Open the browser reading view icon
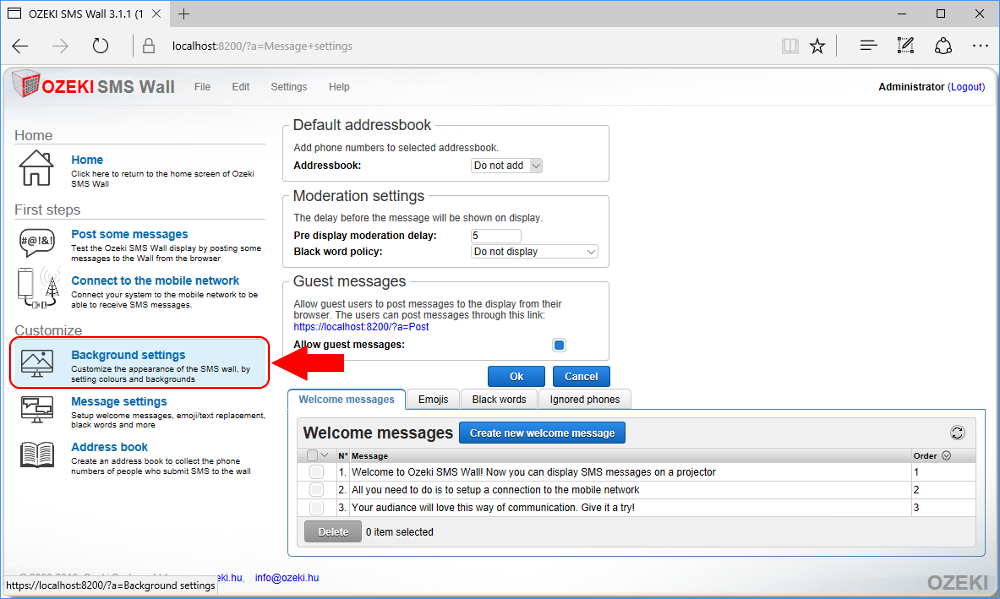 tap(790, 46)
